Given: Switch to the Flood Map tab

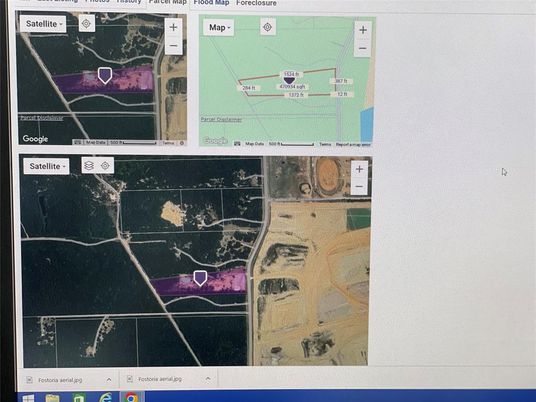Looking at the screenshot, I should click(211, 2).
